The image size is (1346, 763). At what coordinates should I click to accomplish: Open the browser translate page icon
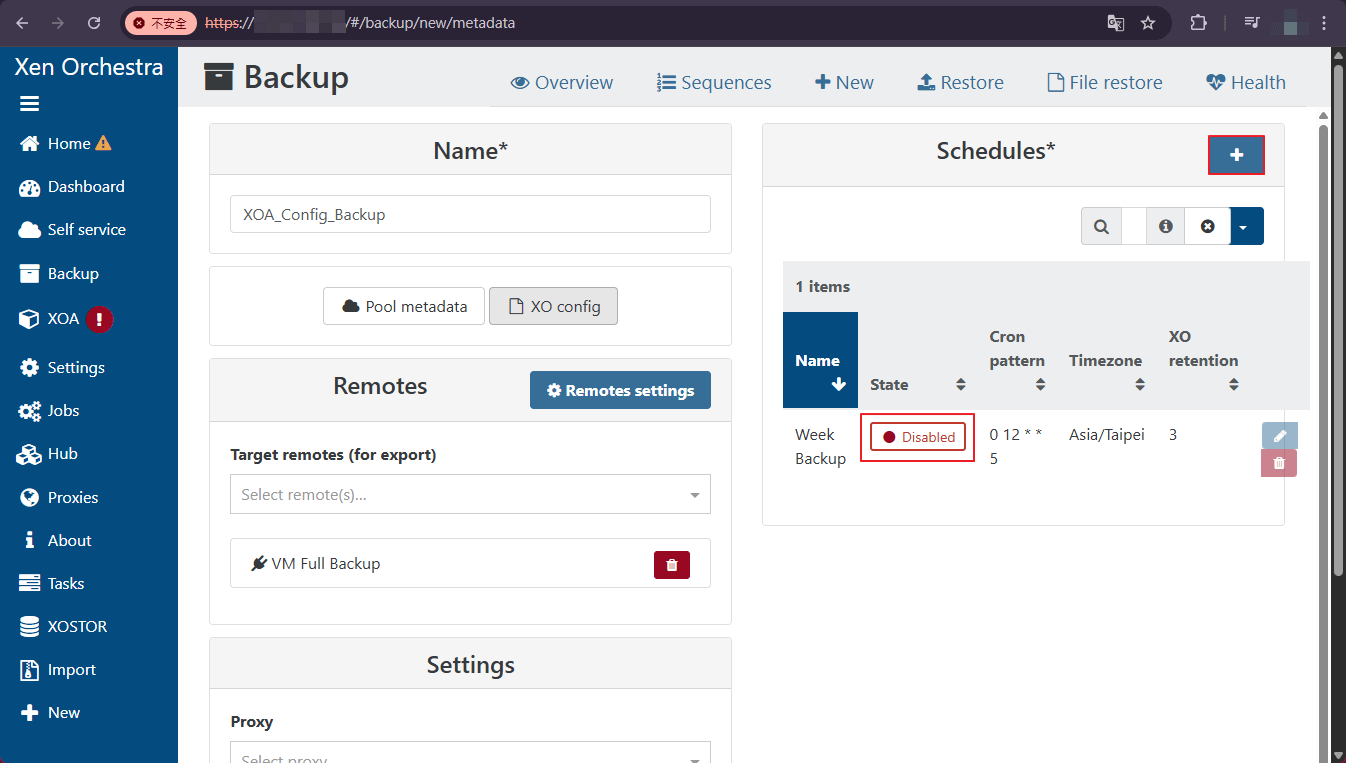tap(1116, 23)
